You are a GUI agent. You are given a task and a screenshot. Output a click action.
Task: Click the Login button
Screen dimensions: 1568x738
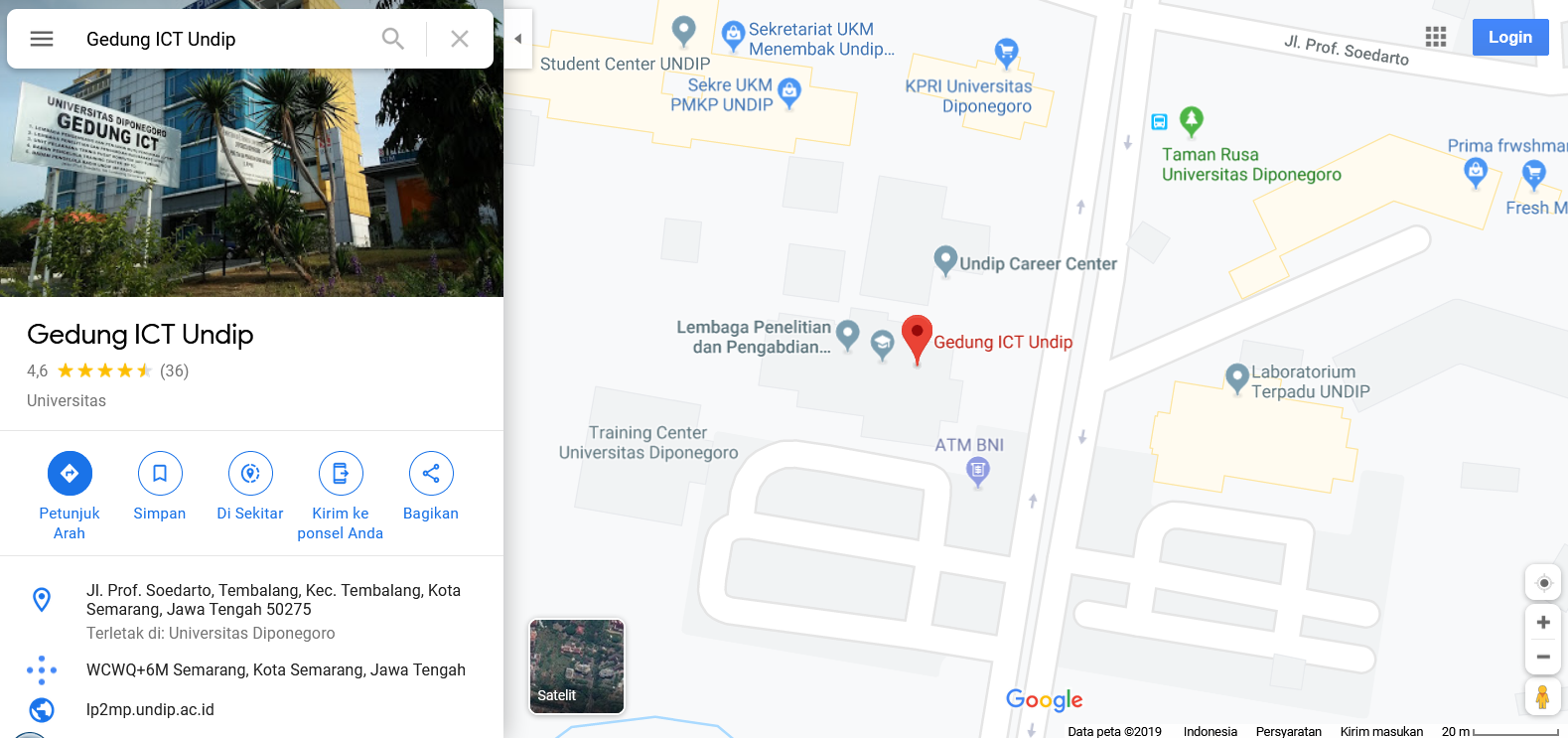click(x=1510, y=37)
